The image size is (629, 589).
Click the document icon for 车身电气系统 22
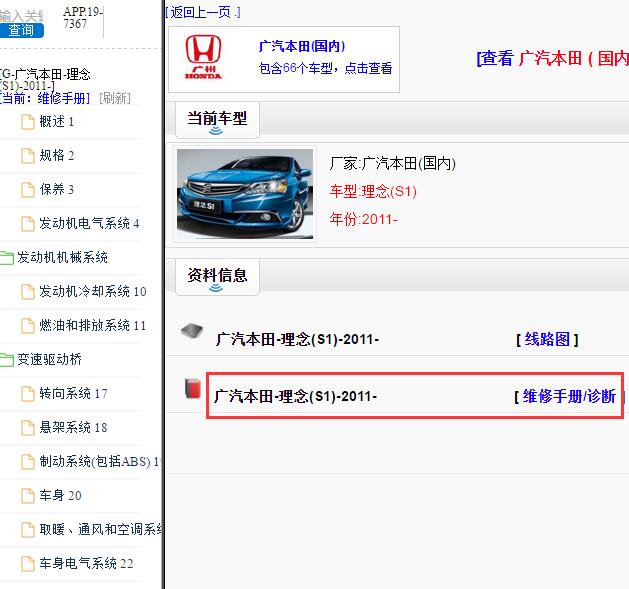[28, 564]
